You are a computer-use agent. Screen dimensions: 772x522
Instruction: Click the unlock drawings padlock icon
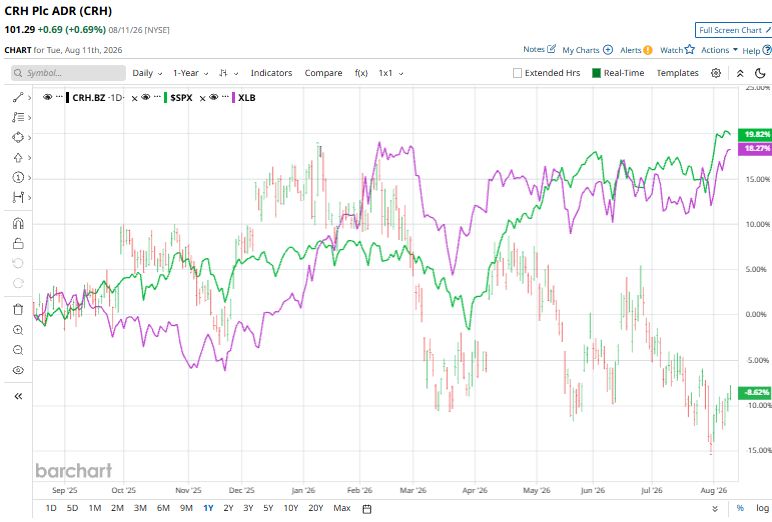18,243
